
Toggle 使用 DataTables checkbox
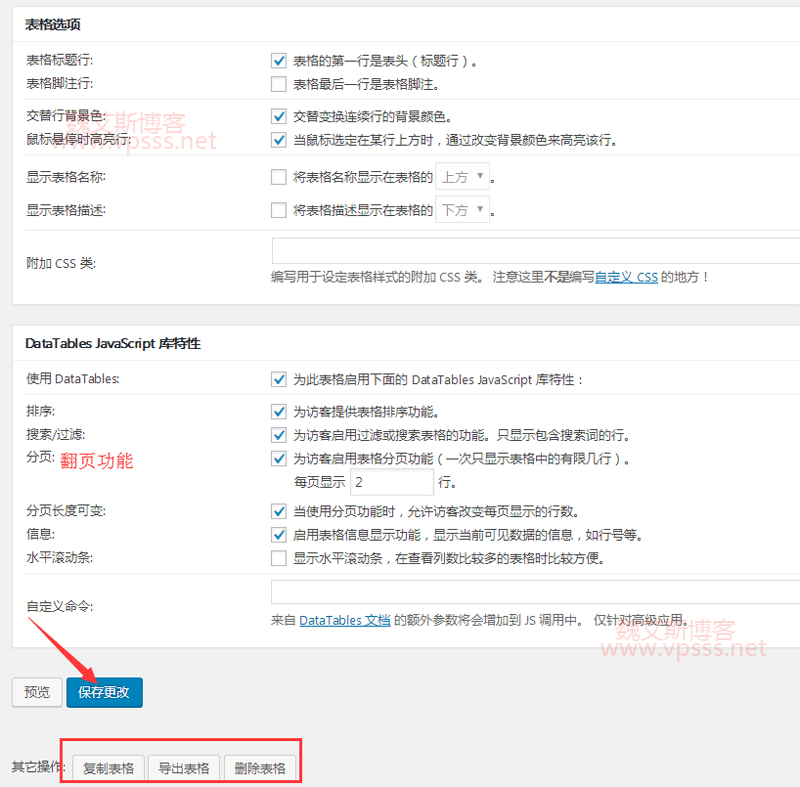(x=279, y=379)
